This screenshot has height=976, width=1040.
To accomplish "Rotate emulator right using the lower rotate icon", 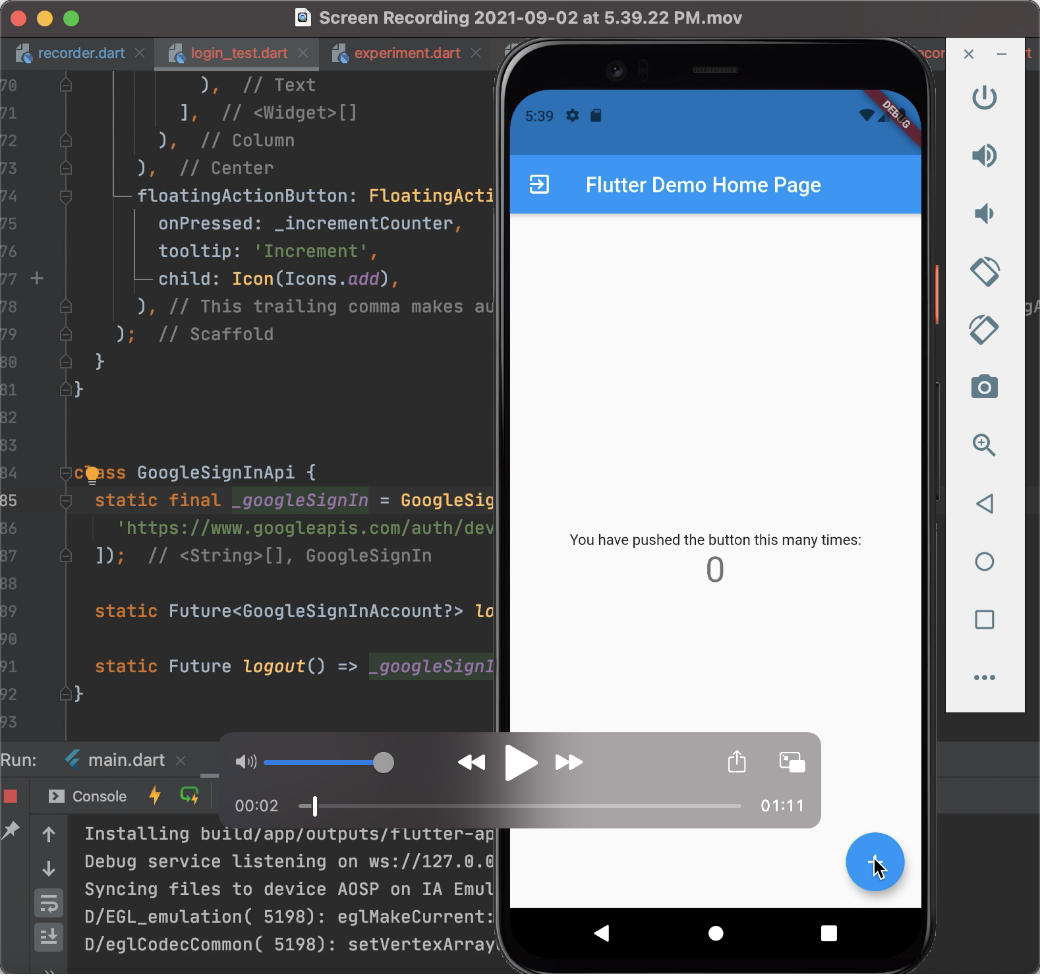I will (x=984, y=330).
